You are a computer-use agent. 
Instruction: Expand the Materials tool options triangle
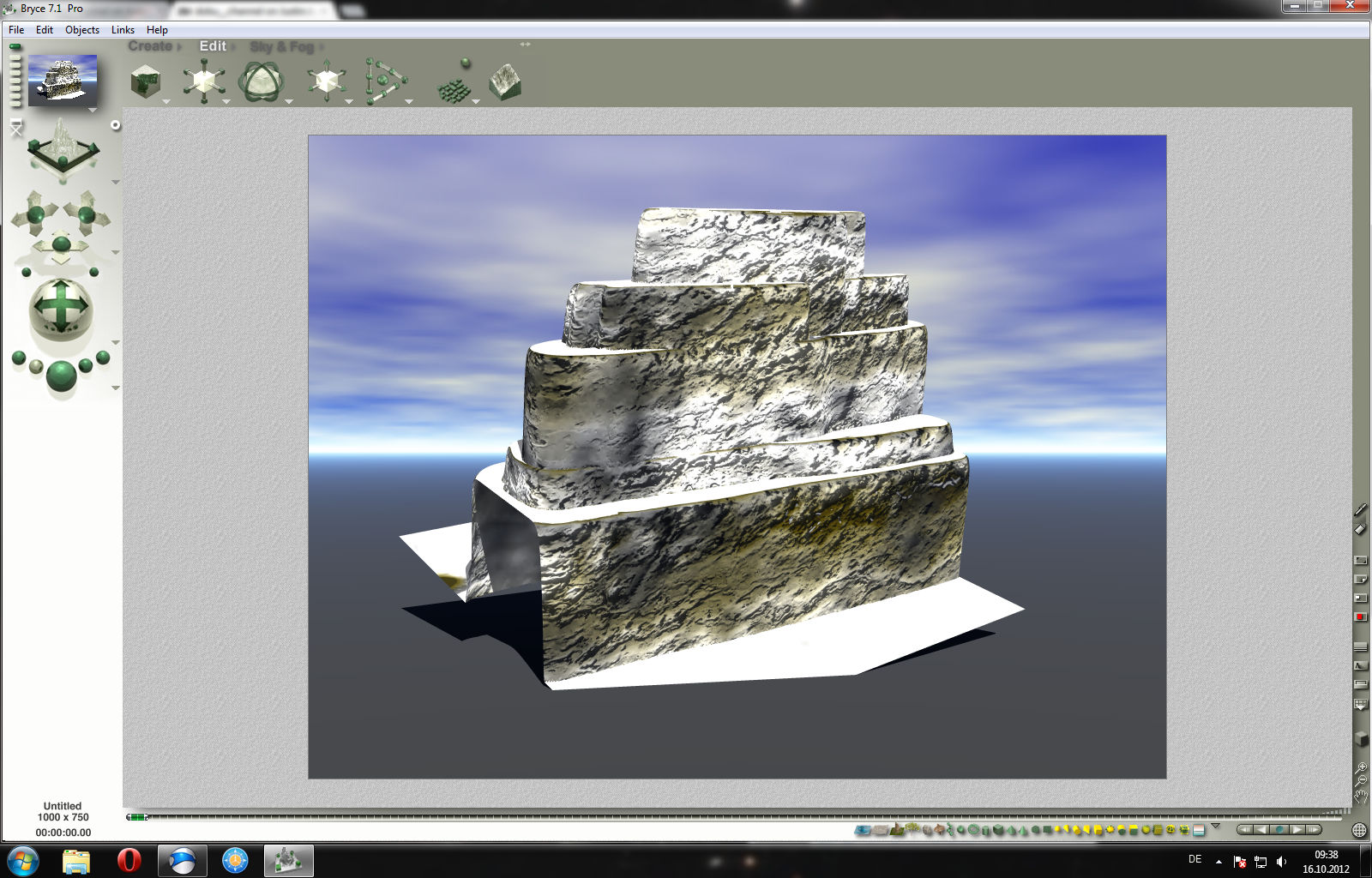coord(166,102)
